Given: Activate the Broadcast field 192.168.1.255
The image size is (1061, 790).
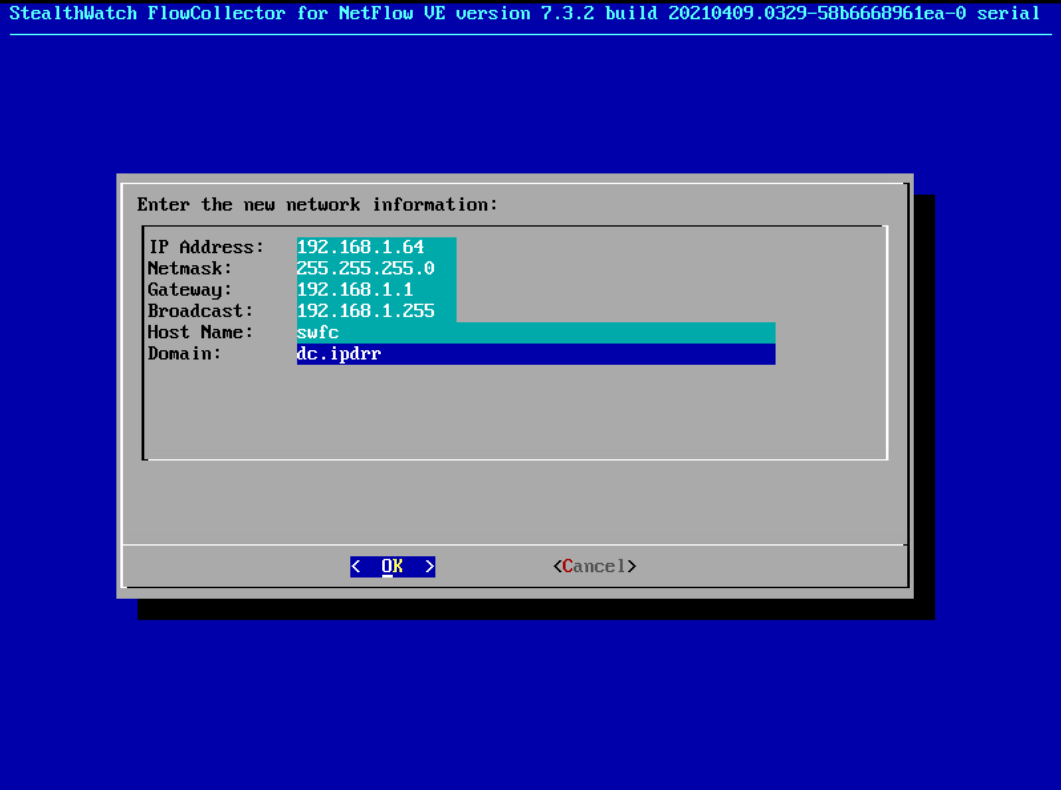Looking at the screenshot, I should [x=376, y=311].
